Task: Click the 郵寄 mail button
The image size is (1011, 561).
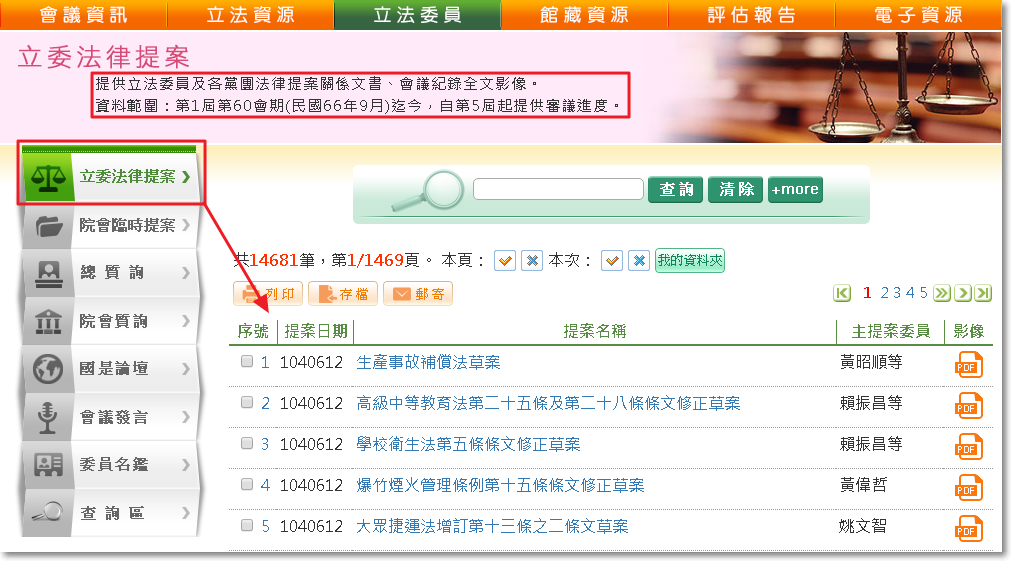Action: pos(417,294)
